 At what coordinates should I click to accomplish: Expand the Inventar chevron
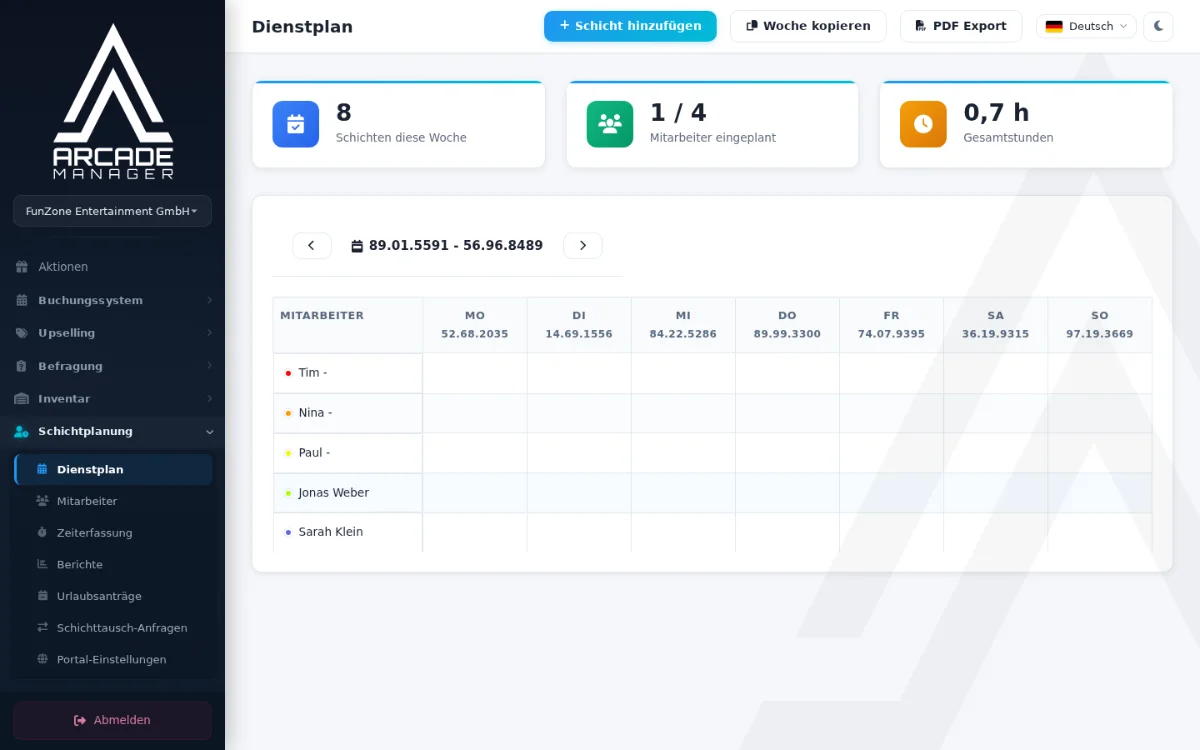[209, 399]
